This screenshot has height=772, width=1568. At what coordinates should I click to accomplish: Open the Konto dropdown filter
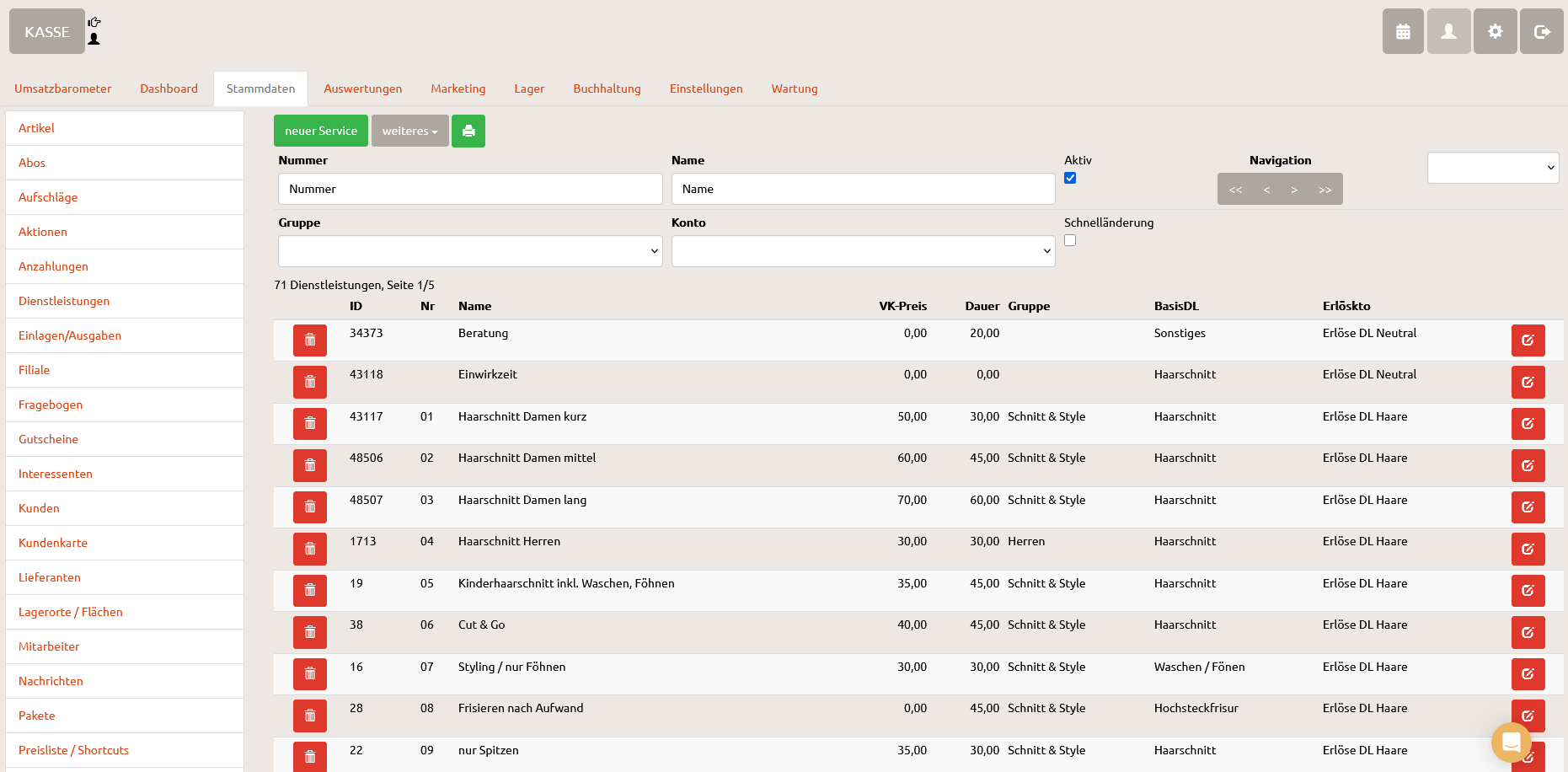point(863,251)
